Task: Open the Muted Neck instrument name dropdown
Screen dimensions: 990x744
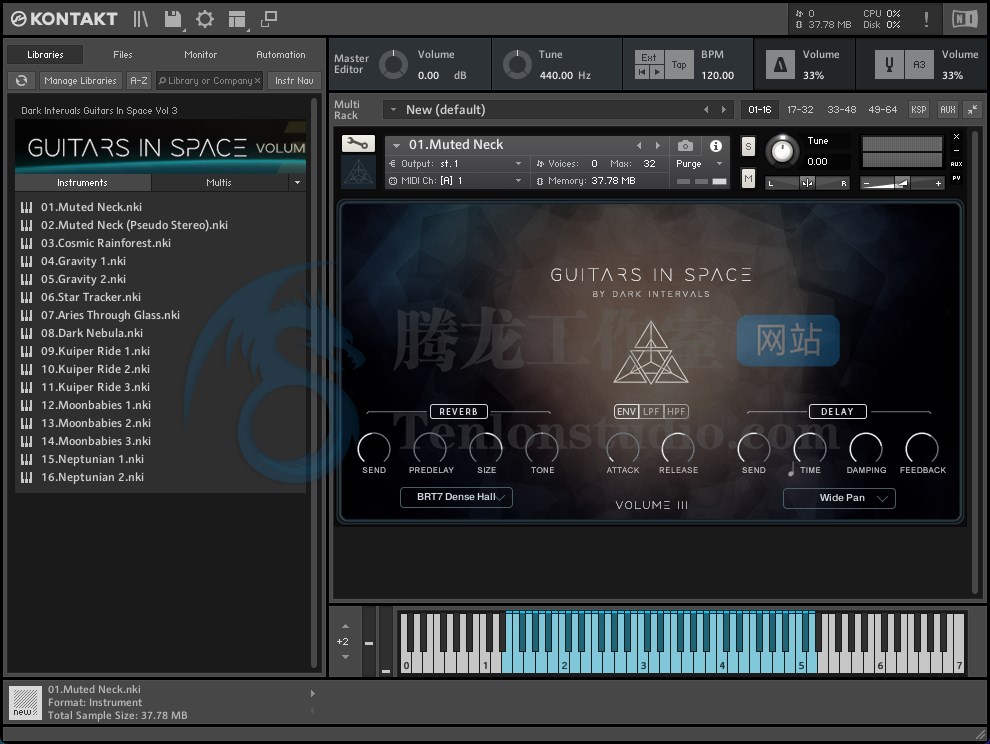Action: click(396, 146)
